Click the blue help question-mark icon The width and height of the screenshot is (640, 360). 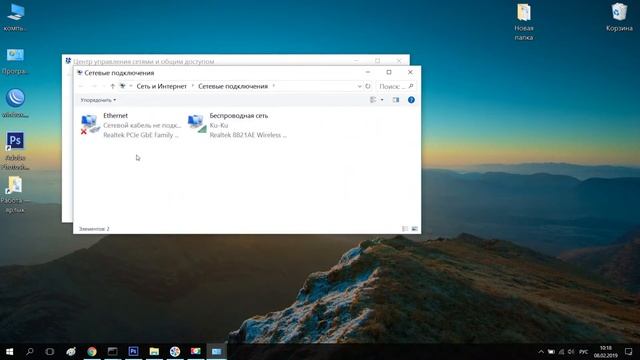pos(411,100)
